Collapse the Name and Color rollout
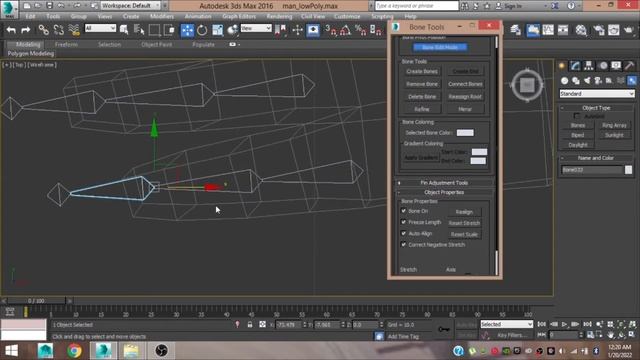Viewport: 640px width, 360px height. point(596,158)
